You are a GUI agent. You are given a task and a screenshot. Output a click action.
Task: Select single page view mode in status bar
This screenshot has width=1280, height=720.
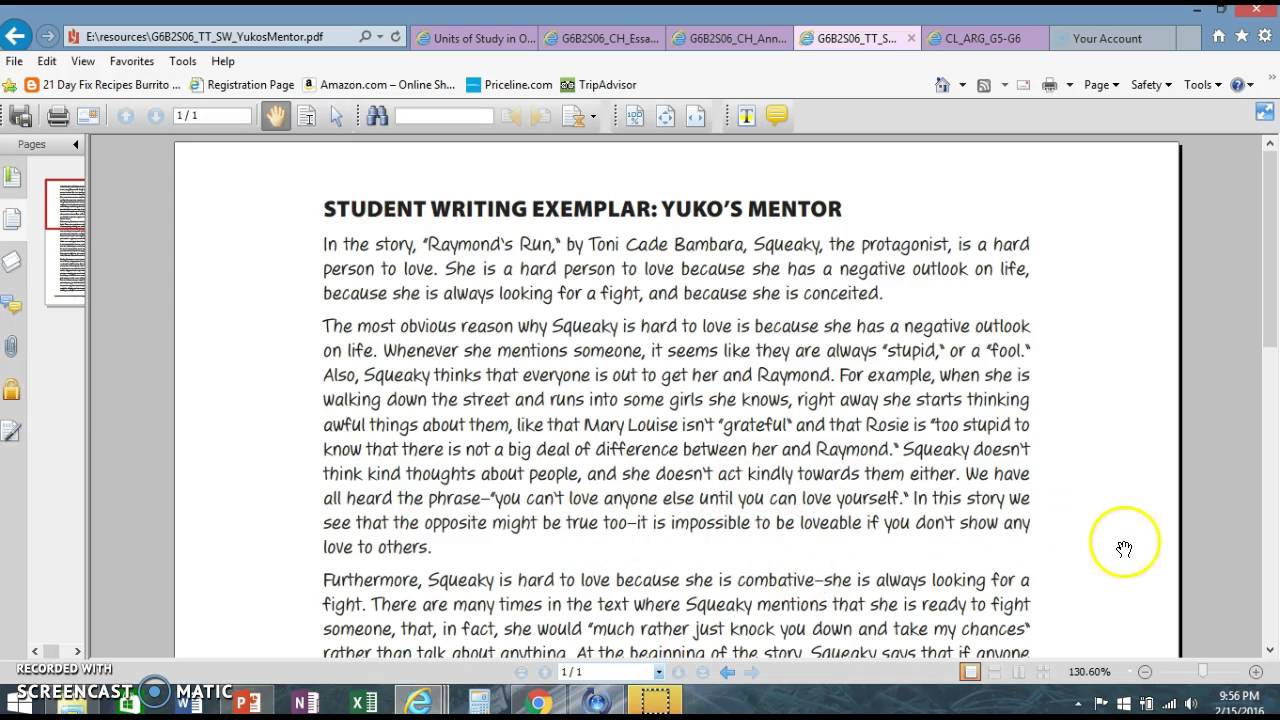[970, 672]
